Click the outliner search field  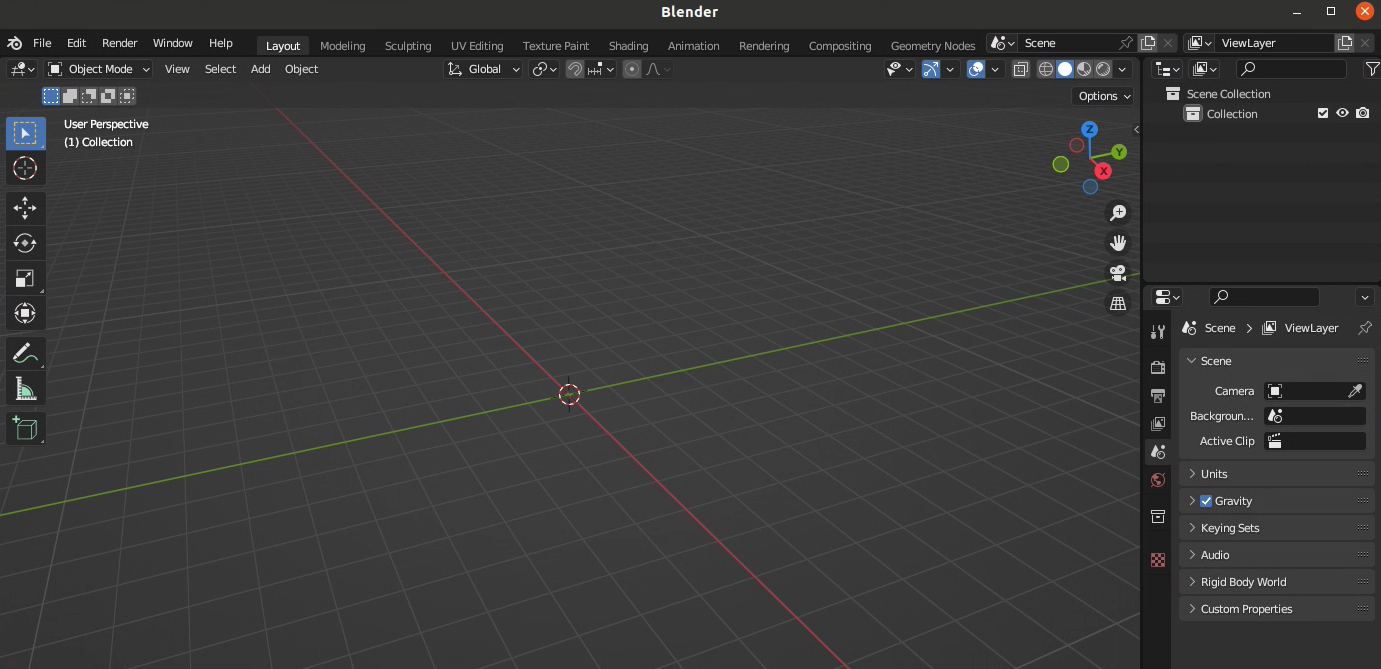[1291, 69]
